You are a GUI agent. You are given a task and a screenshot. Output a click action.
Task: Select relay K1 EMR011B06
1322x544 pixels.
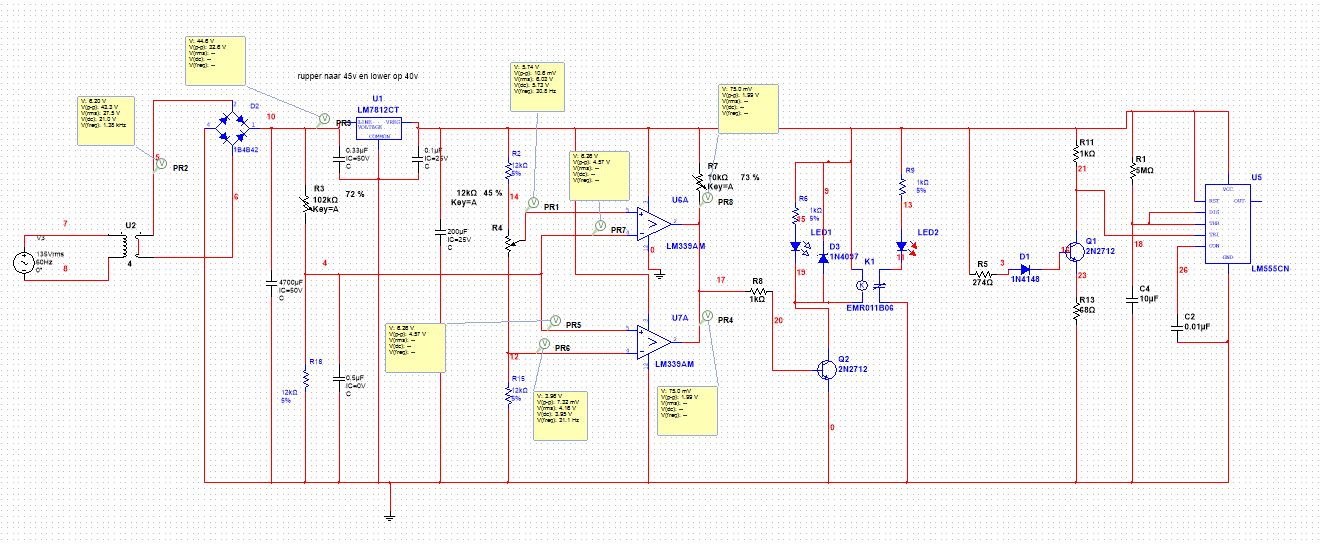(x=873, y=285)
